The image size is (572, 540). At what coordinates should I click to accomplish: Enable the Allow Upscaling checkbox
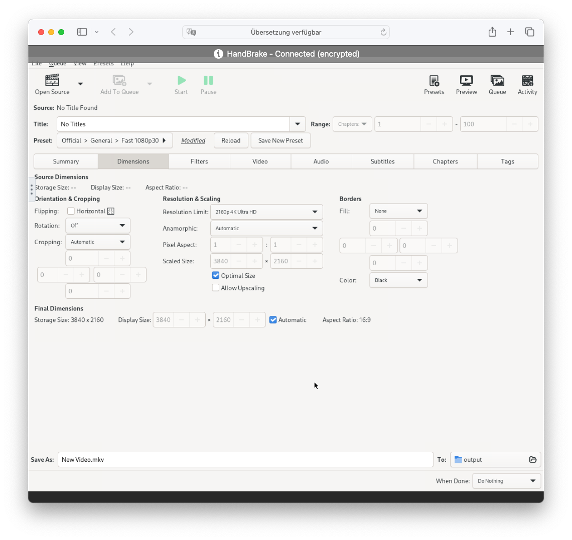tap(215, 288)
